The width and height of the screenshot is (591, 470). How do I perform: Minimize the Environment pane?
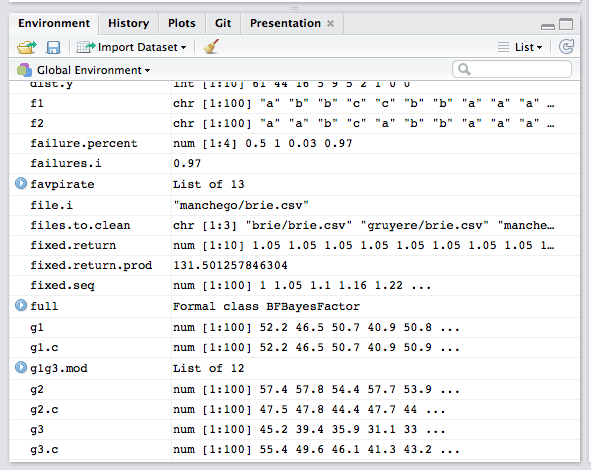point(548,26)
